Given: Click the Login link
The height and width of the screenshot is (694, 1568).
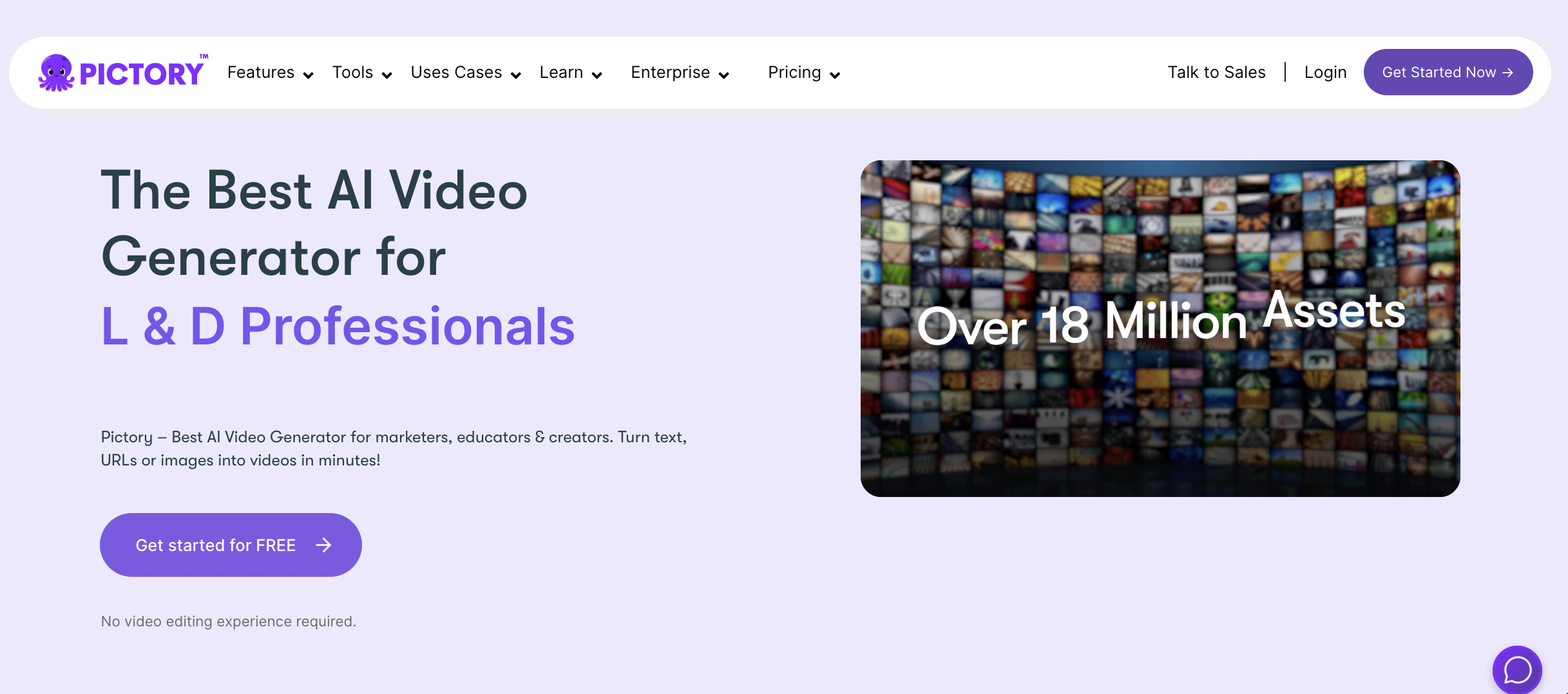Looking at the screenshot, I should point(1324,72).
